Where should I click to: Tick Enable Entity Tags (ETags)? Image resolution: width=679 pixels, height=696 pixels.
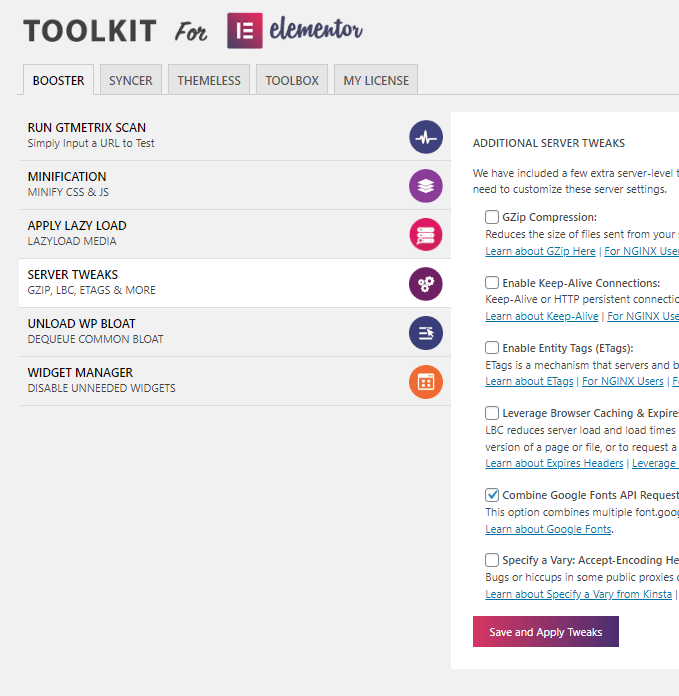pyautogui.click(x=491, y=348)
